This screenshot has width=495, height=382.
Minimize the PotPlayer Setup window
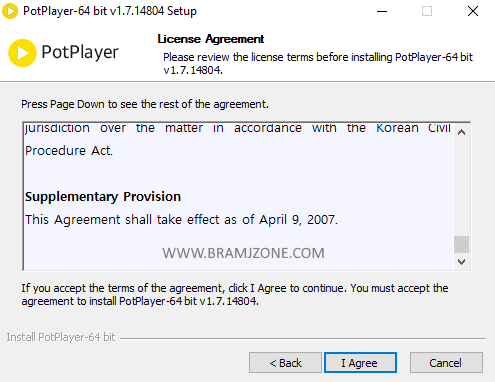[382, 11]
